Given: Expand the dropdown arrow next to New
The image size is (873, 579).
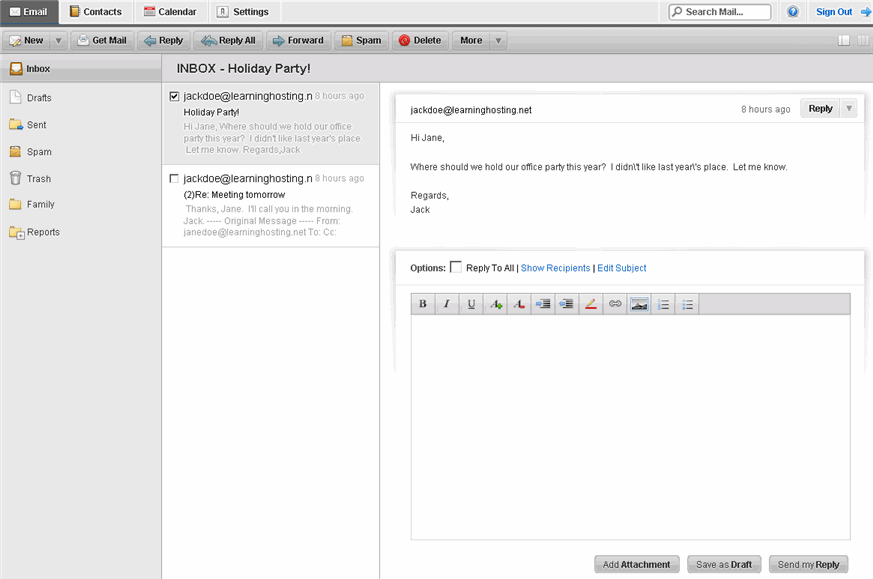Looking at the screenshot, I should click(x=59, y=41).
